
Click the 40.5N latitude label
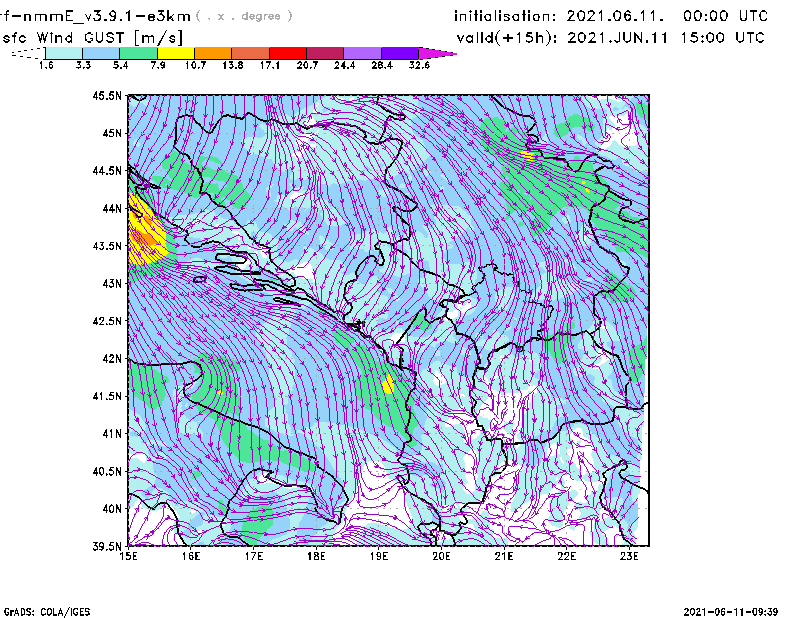point(107,471)
